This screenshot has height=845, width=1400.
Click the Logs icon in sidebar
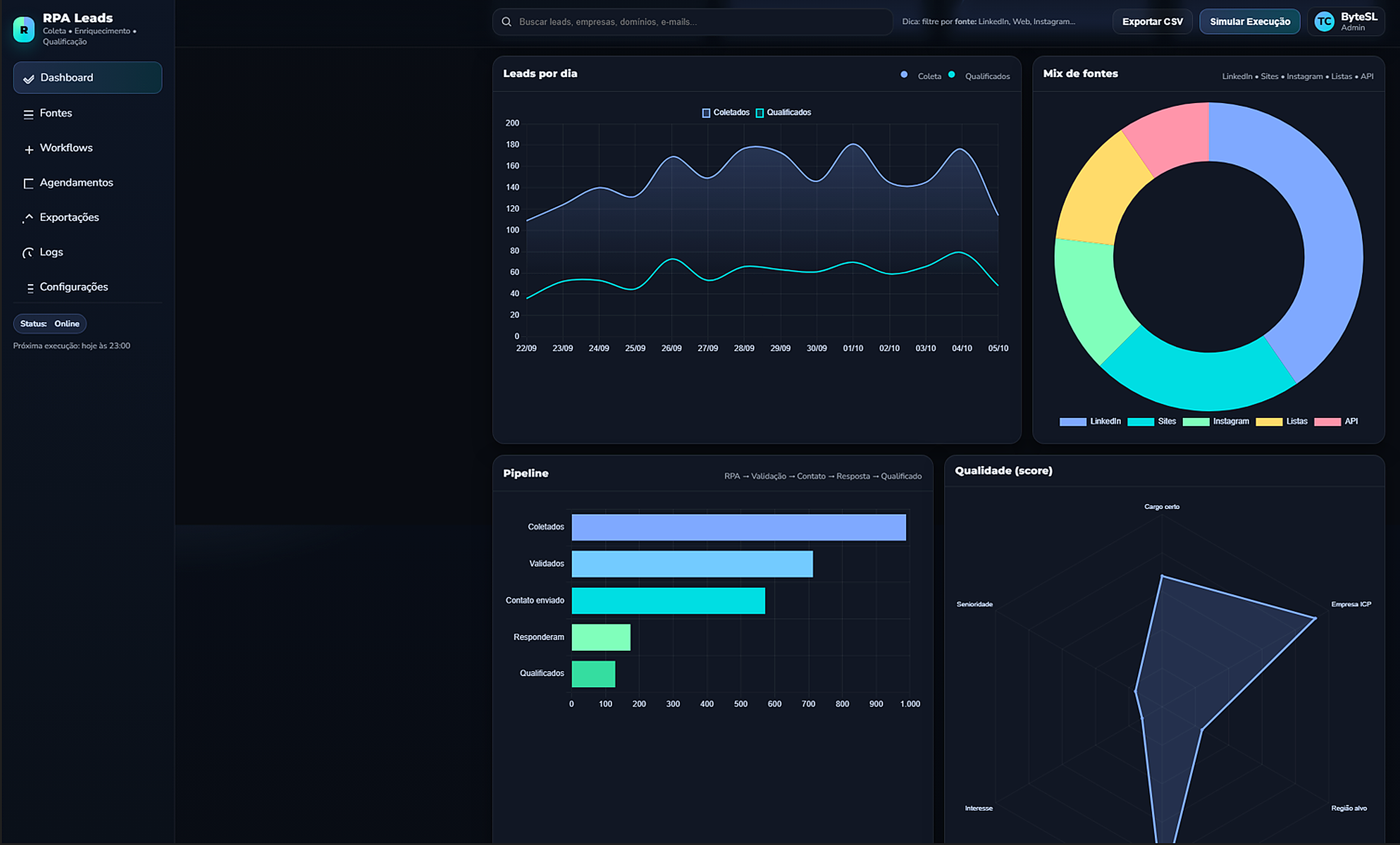click(28, 253)
